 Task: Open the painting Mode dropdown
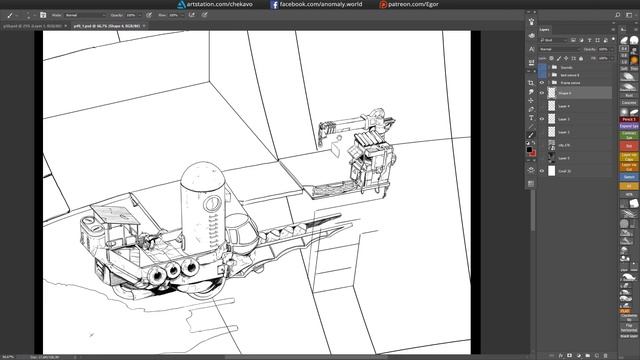coord(85,15)
